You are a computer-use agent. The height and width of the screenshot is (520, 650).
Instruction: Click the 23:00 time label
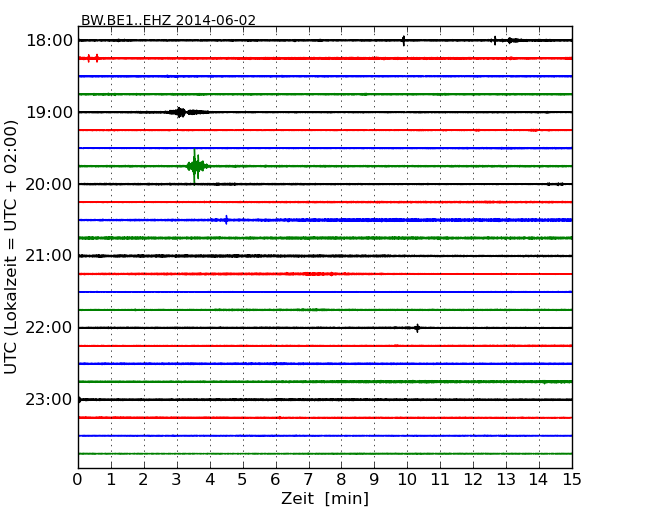(49, 400)
